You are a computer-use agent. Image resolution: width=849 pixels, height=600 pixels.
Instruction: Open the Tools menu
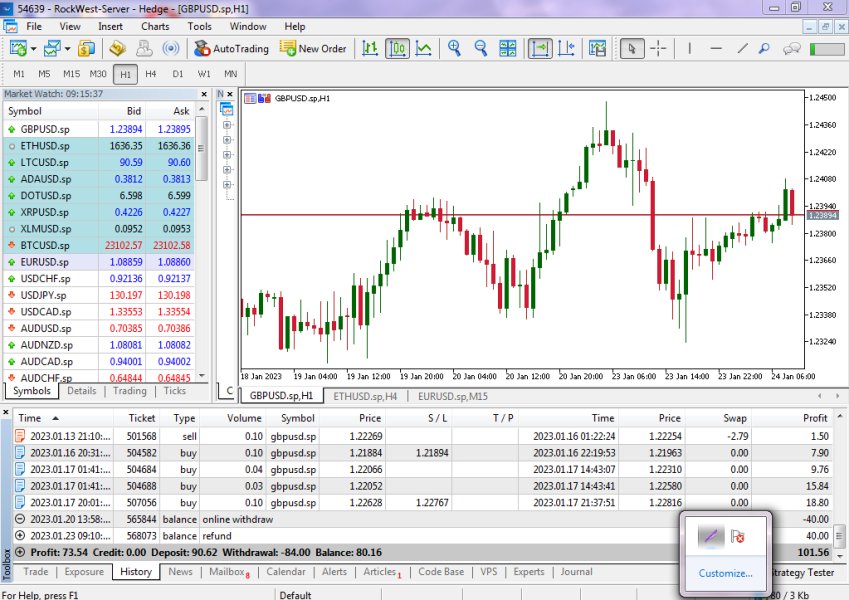coord(200,26)
